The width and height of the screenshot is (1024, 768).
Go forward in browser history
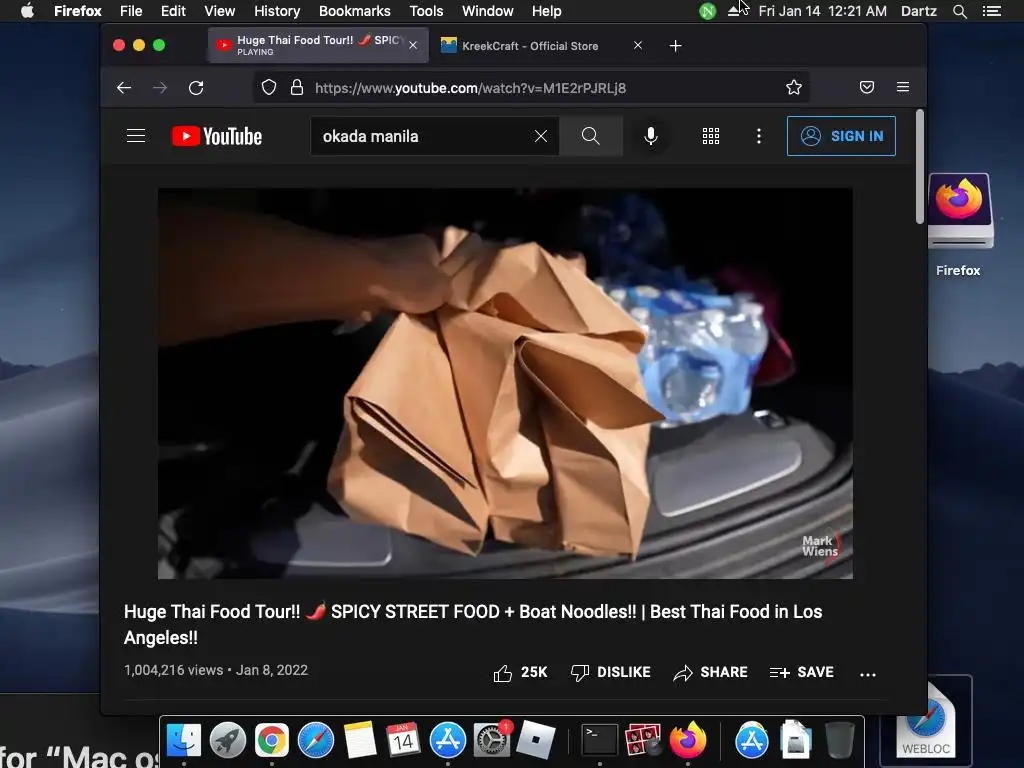point(160,88)
